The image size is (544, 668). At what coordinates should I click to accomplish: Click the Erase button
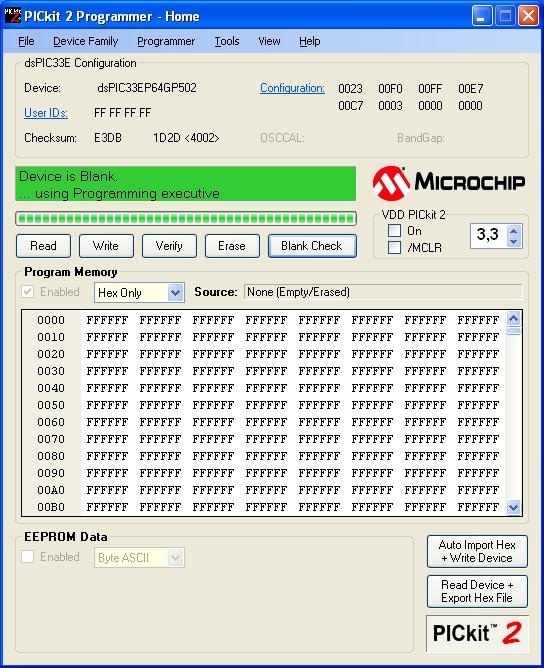click(232, 246)
